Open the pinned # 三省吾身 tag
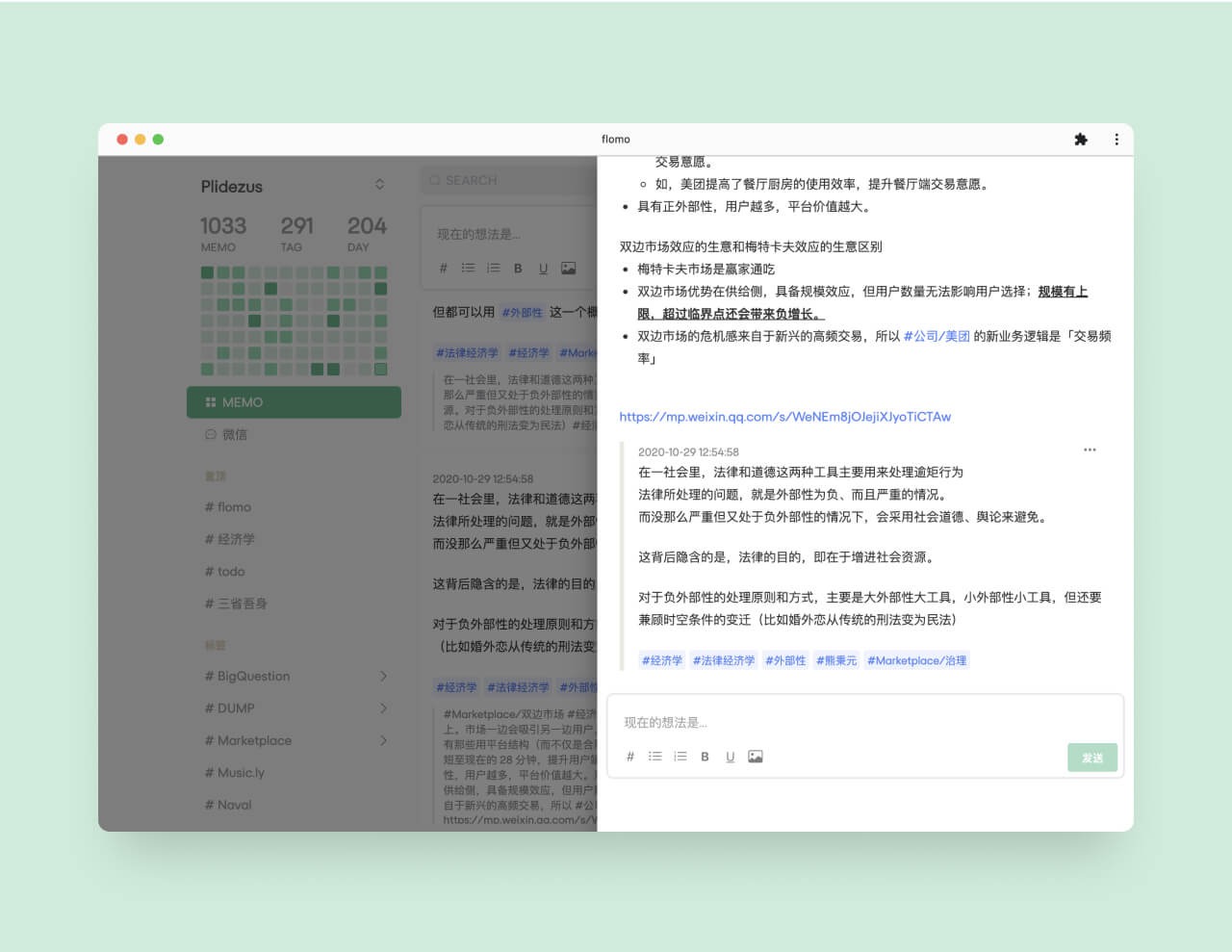 point(236,604)
